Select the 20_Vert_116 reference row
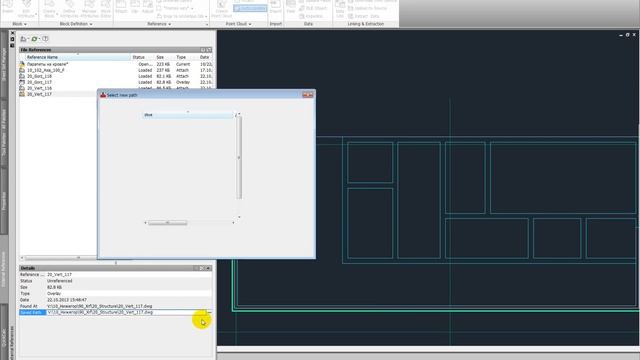 pos(116,88)
